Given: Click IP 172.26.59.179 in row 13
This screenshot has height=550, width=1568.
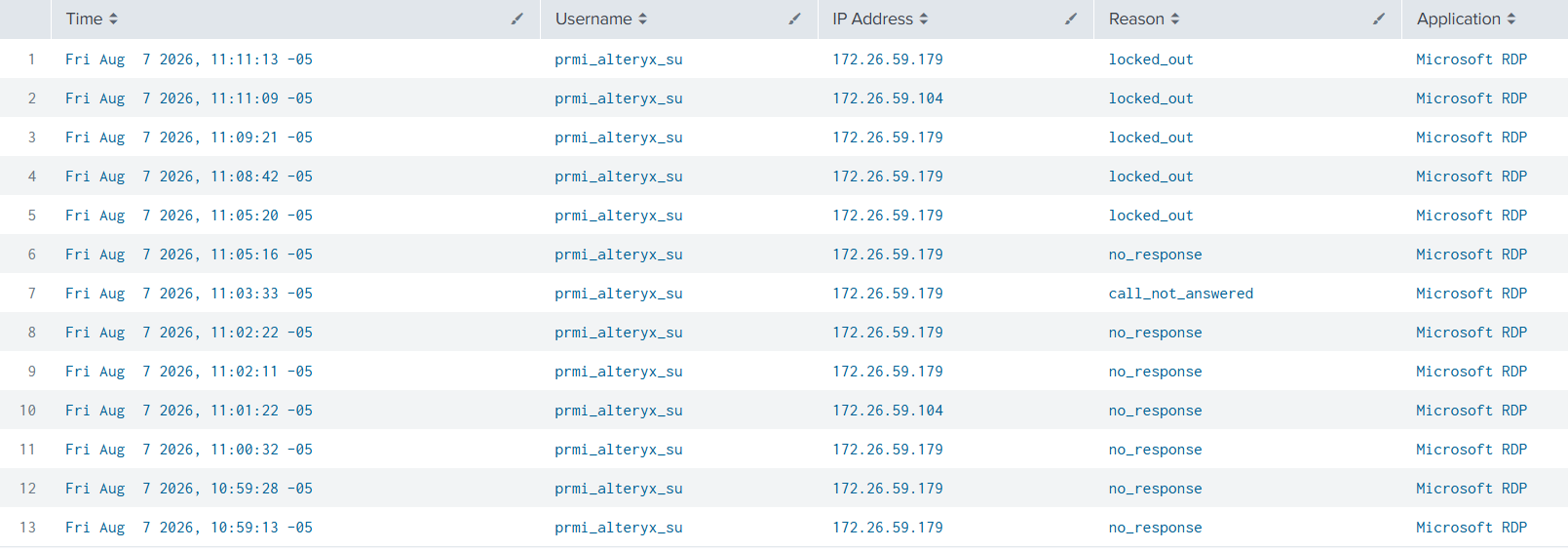Looking at the screenshot, I should 888,528.
